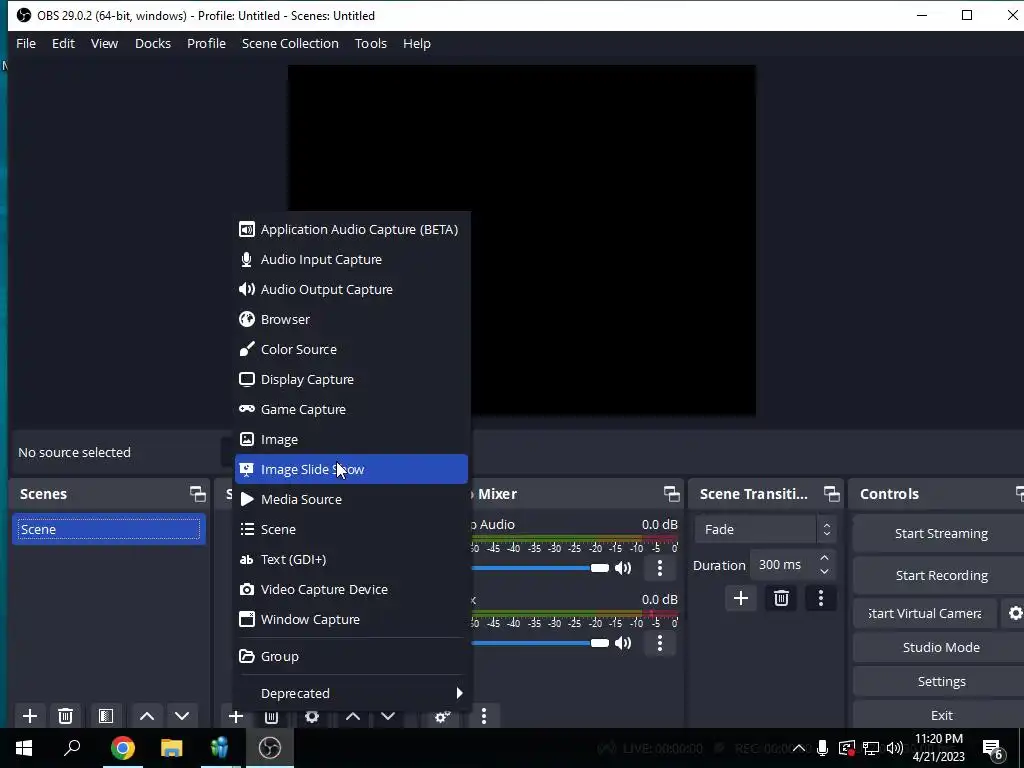Viewport: 1024px width, 768px height.
Task: Pick Scene from the sources menu
Action: point(351,530)
